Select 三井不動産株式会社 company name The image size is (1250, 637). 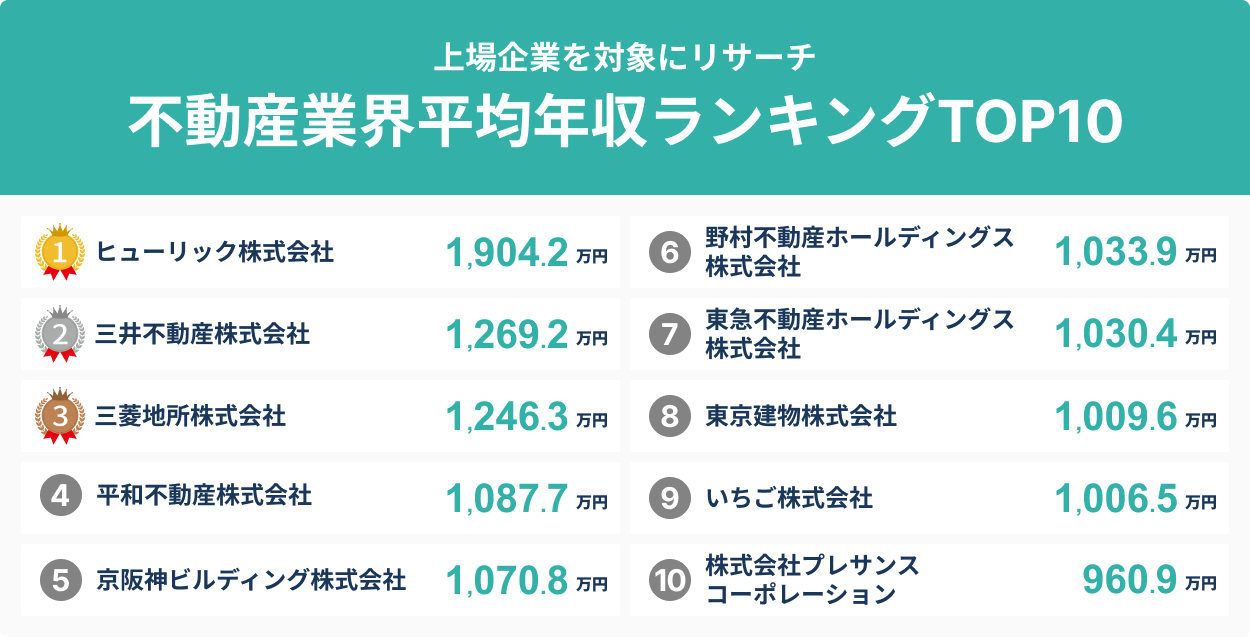[203, 334]
